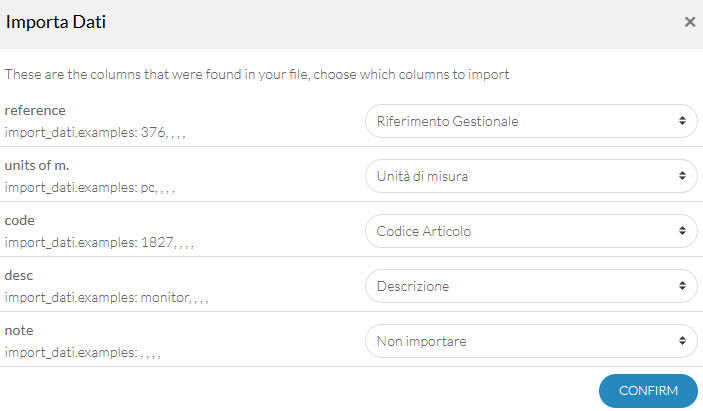Image resolution: width=703 pixels, height=411 pixels.
Task: Open the Descrizione column dropdown
Action: [x=531, y=286]
